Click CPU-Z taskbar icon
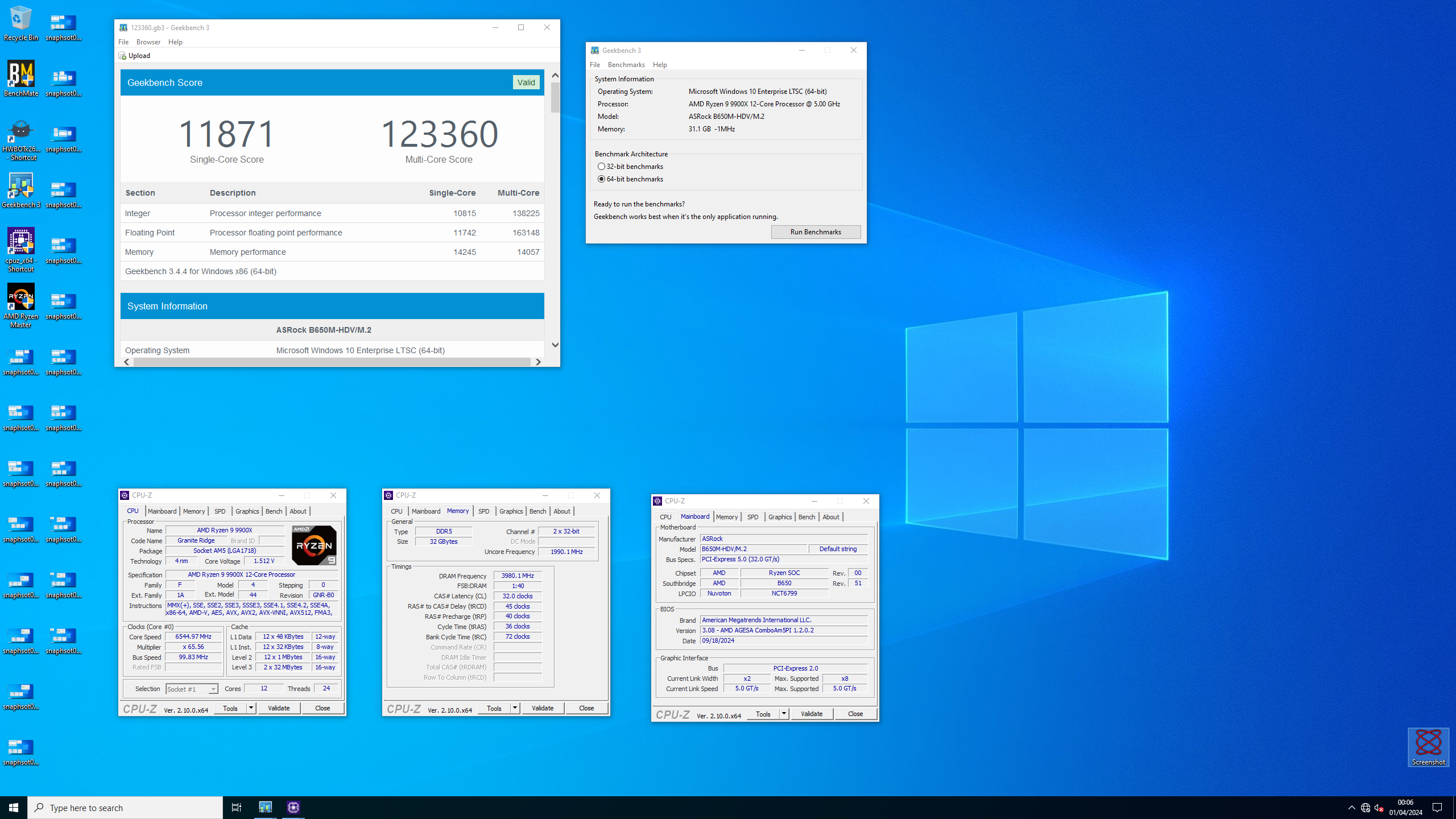Screen dimensions: 1456x819 (293, 808)
